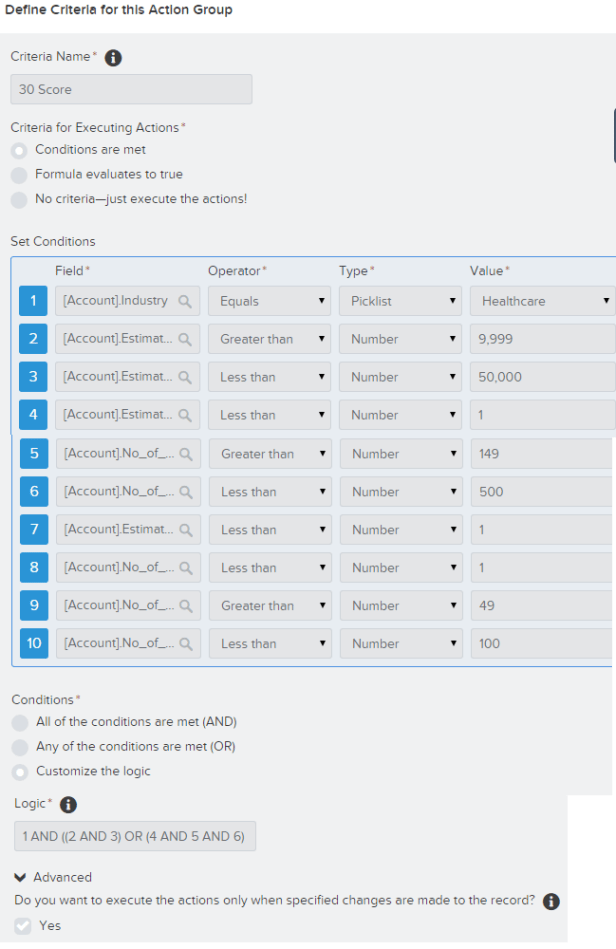
Task: Click row 2 value field 9,999
Action: click(543, 339)
